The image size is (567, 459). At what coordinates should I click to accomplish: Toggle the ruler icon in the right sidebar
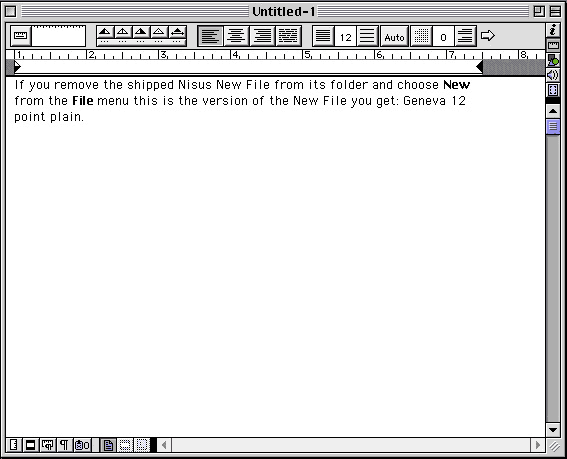(x=553, y=45)
